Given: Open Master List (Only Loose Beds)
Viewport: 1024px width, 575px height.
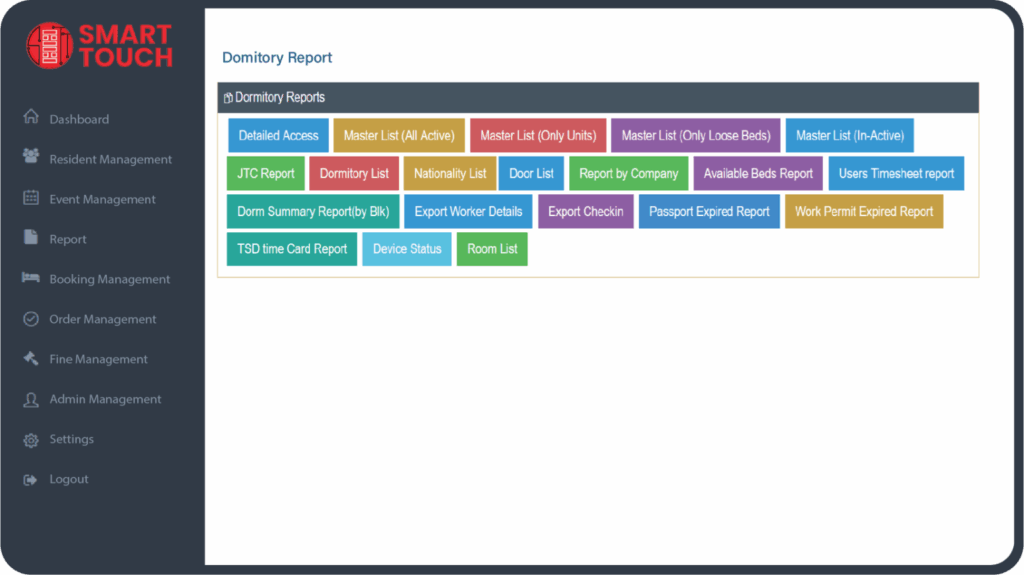Looking at the screenshot, I should tap(696, 136).
